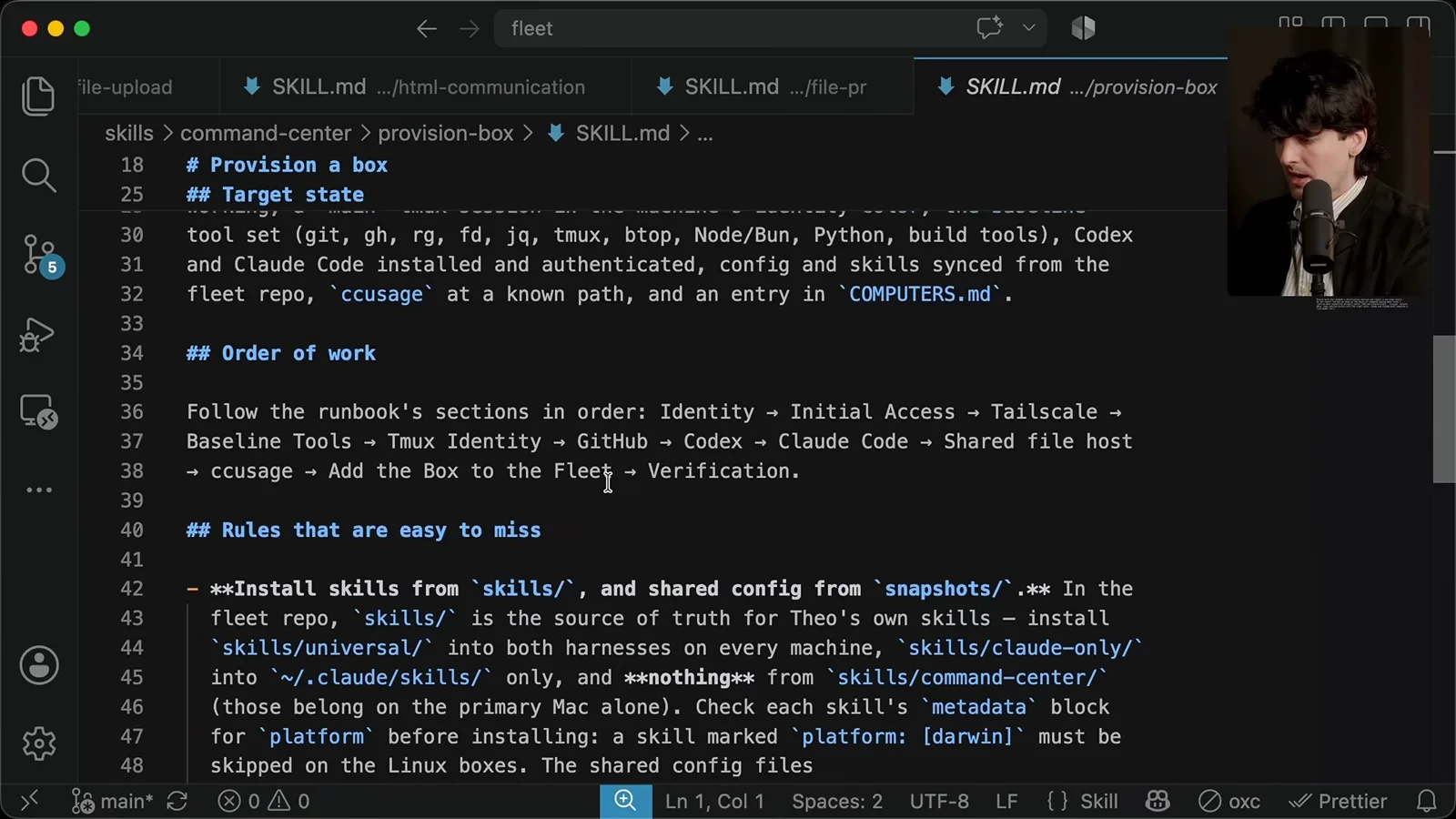This screenshot has width=1456, height=819.
Task: Open notifications bell in status bar
Action: [1427, 801]
